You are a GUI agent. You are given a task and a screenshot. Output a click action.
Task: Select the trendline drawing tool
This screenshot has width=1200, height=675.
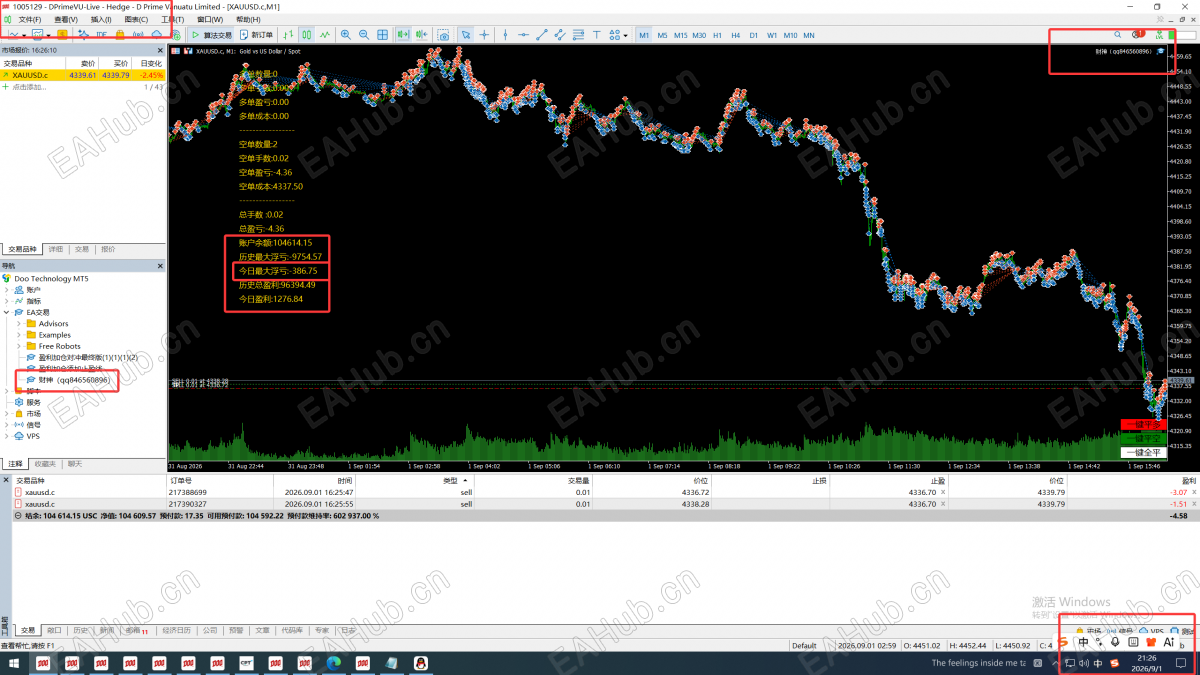[x=542, y=35]
